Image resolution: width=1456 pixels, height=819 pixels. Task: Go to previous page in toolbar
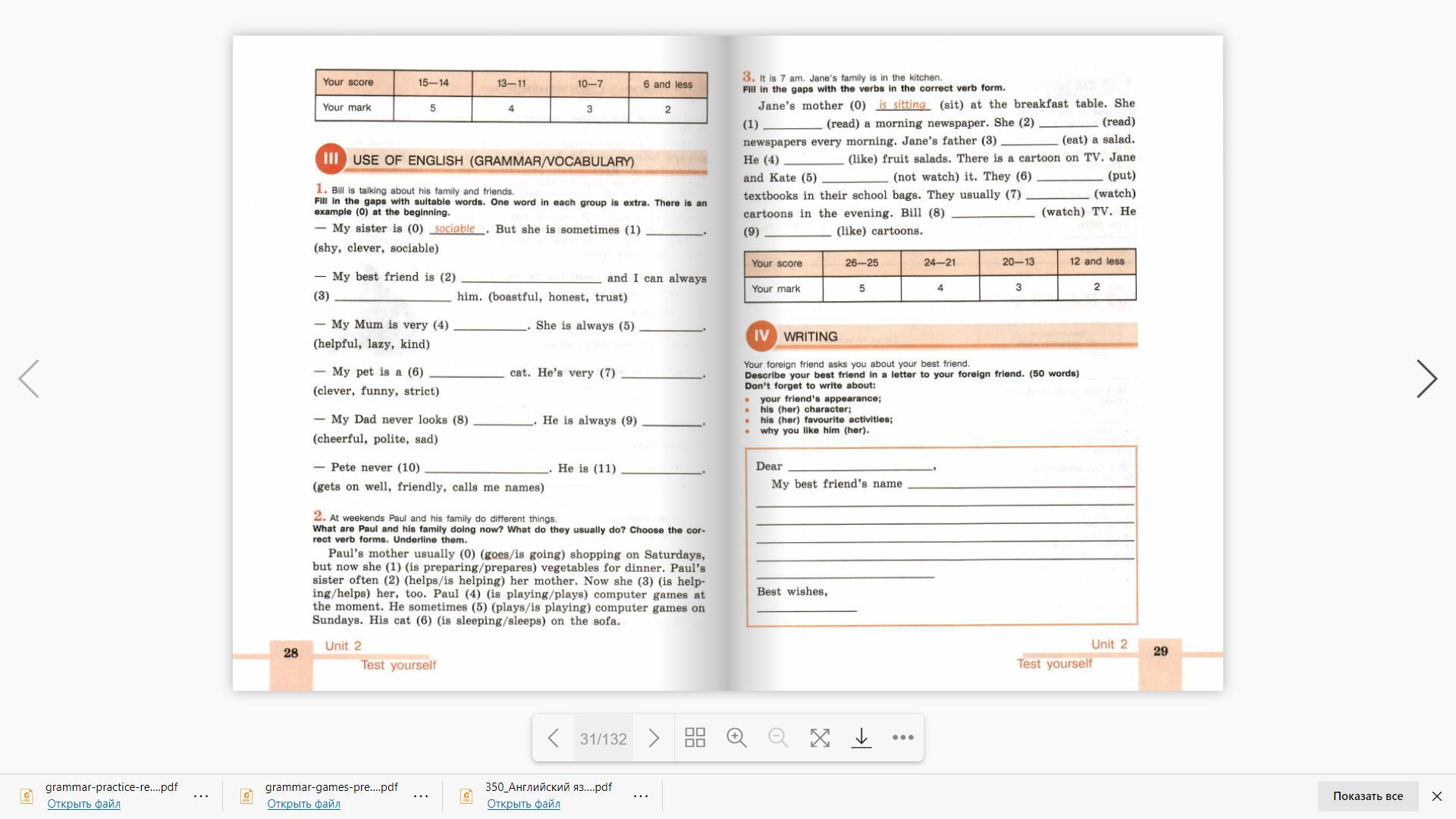(554, 738)
